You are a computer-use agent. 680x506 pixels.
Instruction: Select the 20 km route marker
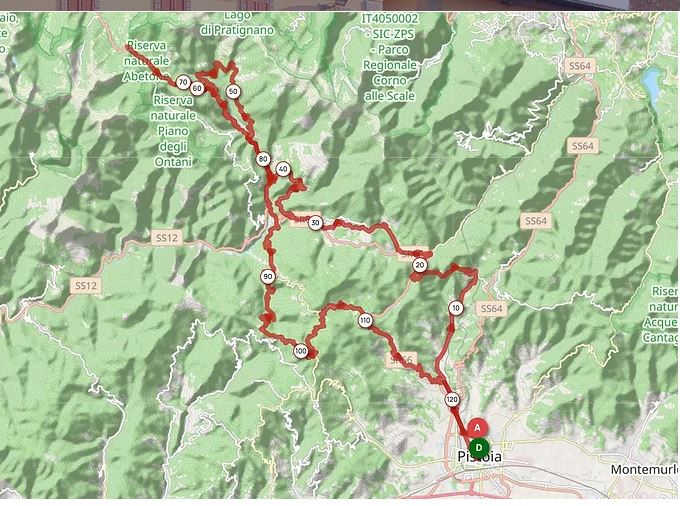(x=419, y=265)
